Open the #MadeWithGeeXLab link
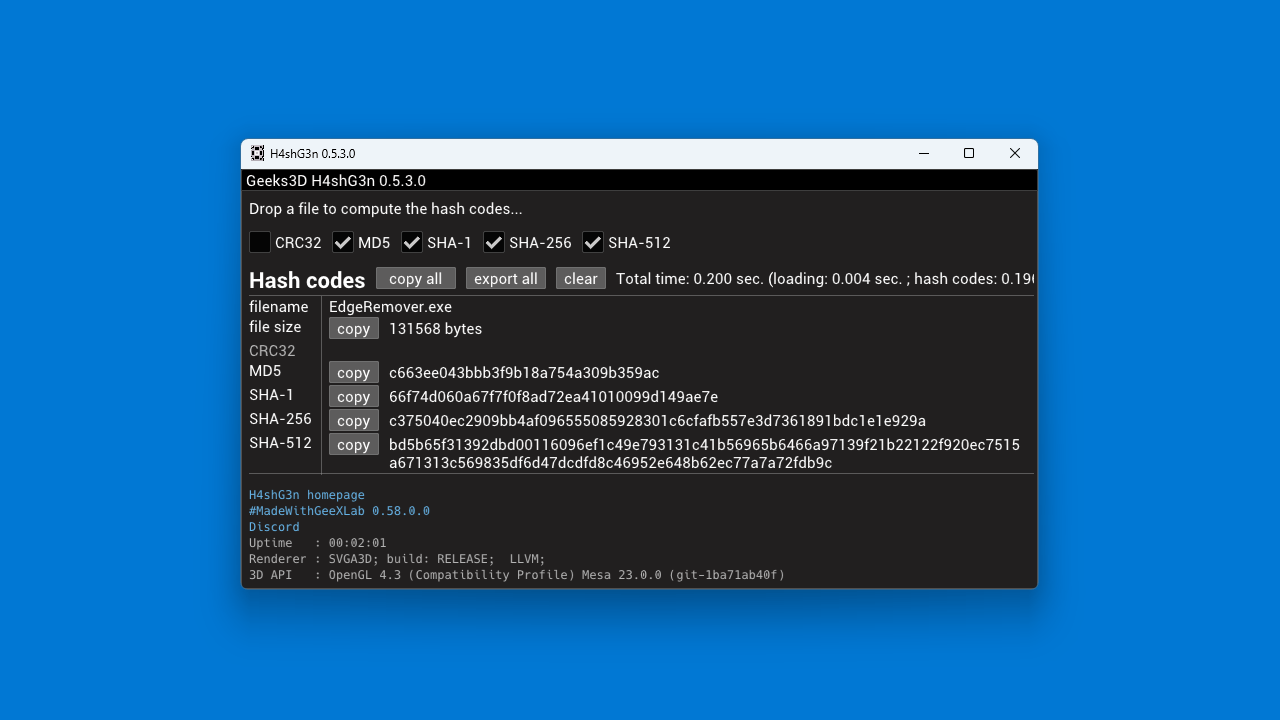 point(339,511)
